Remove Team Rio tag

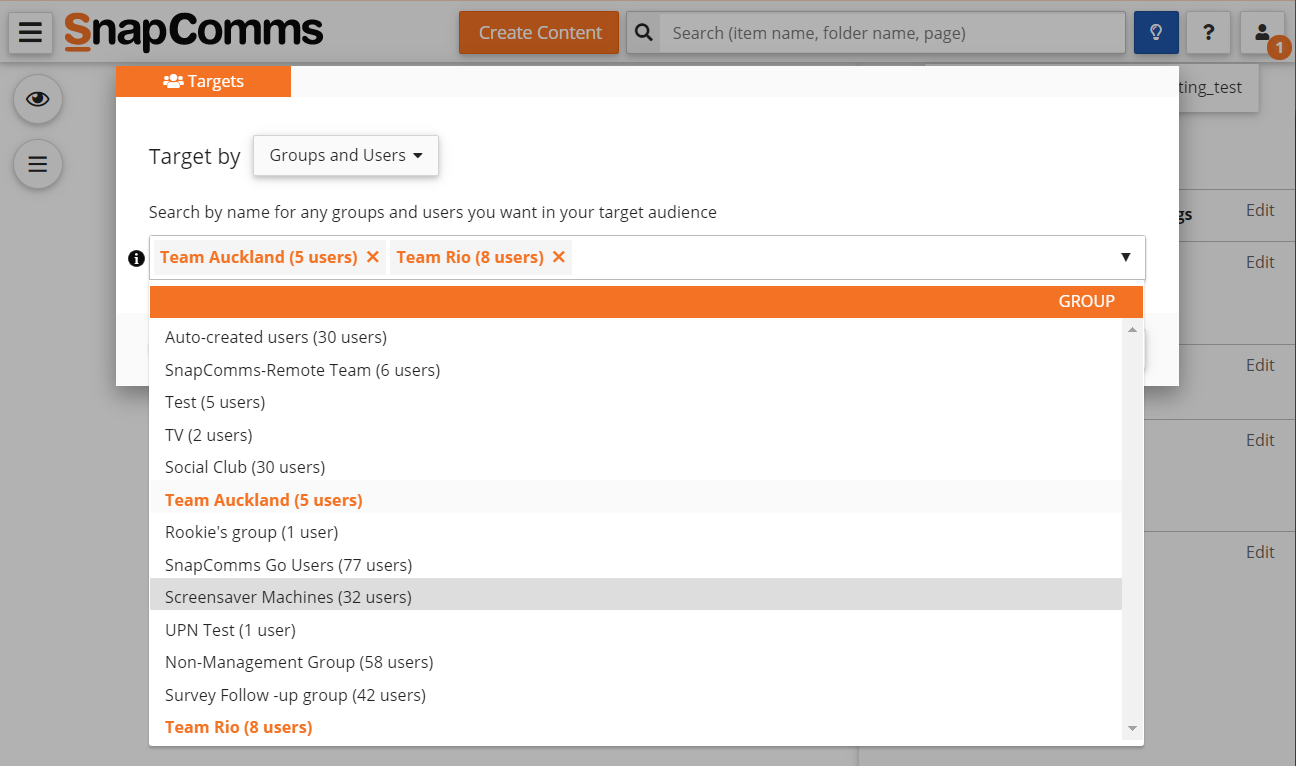point(559,257)
